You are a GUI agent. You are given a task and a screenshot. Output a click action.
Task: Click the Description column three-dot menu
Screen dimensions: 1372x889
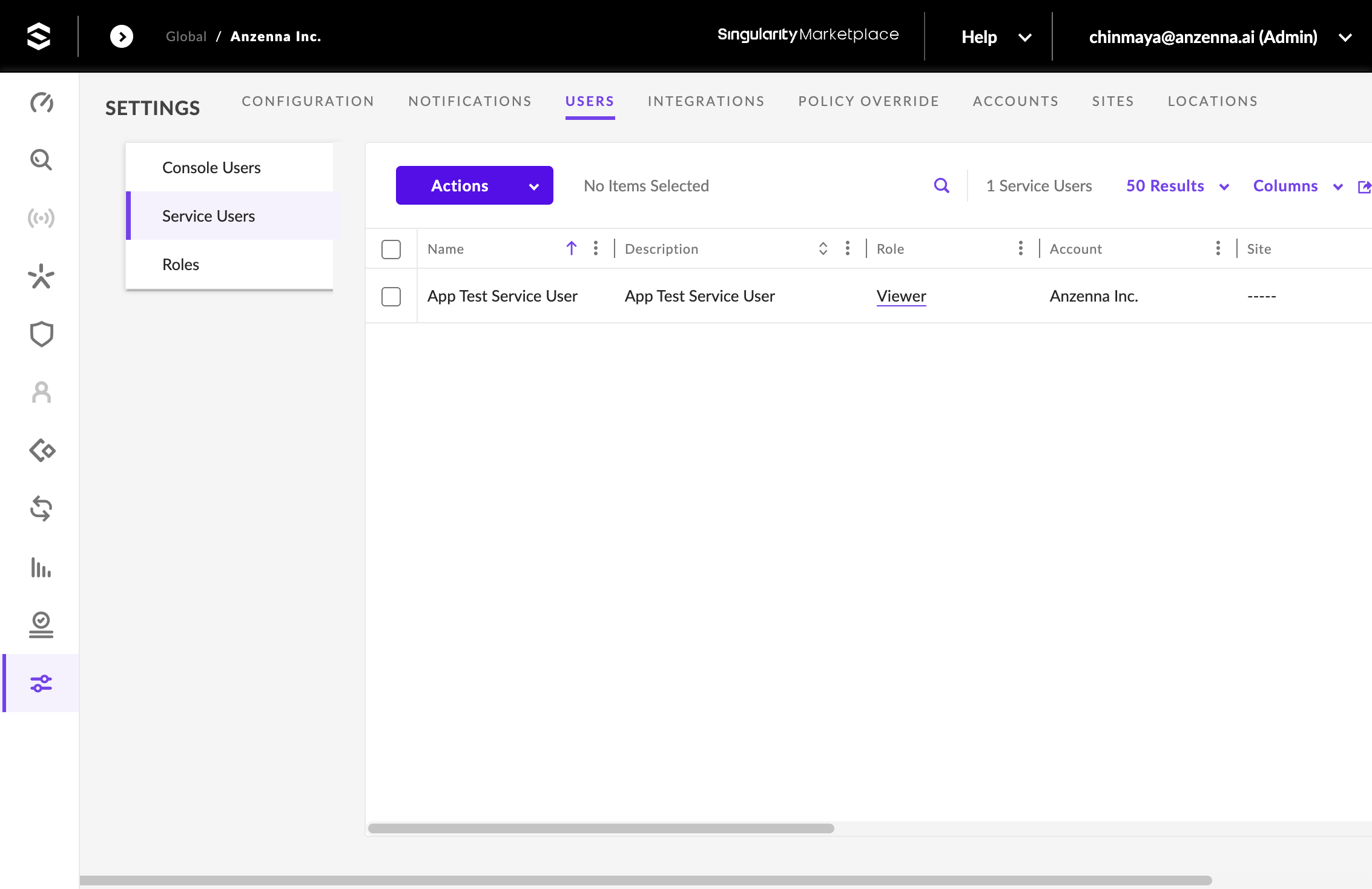[847, 248]
